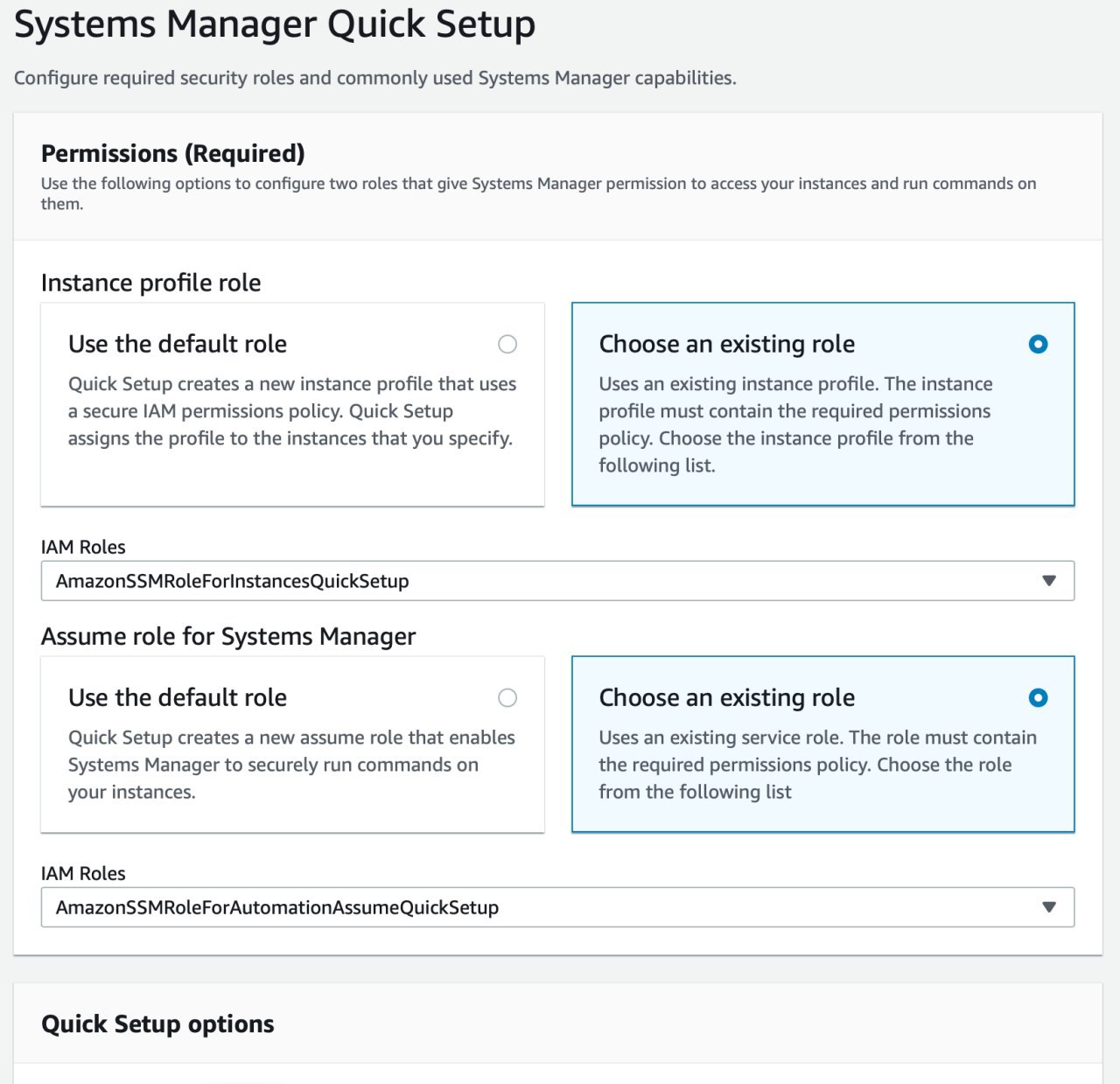Click the Systems Manager Quick Setup heading

pos(275,24)
